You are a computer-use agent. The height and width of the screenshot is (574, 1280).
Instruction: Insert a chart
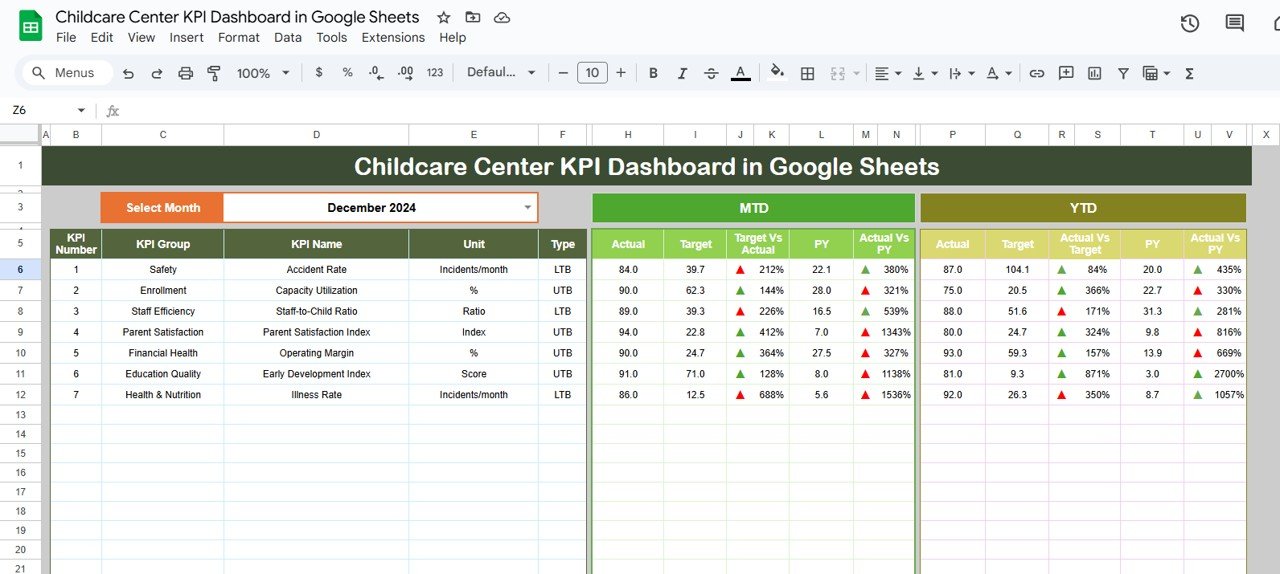[1095, 73]
